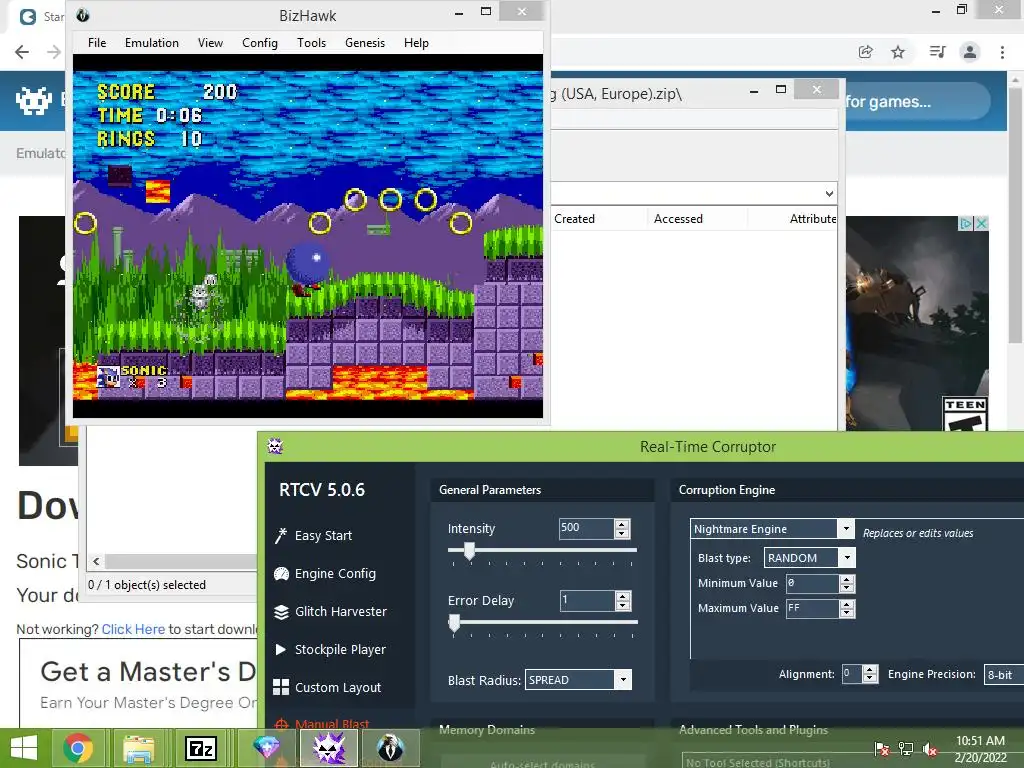Open the Blast type RANDOM dropdown
This screenshot has width=1024, height=768.
coord(847,558)
